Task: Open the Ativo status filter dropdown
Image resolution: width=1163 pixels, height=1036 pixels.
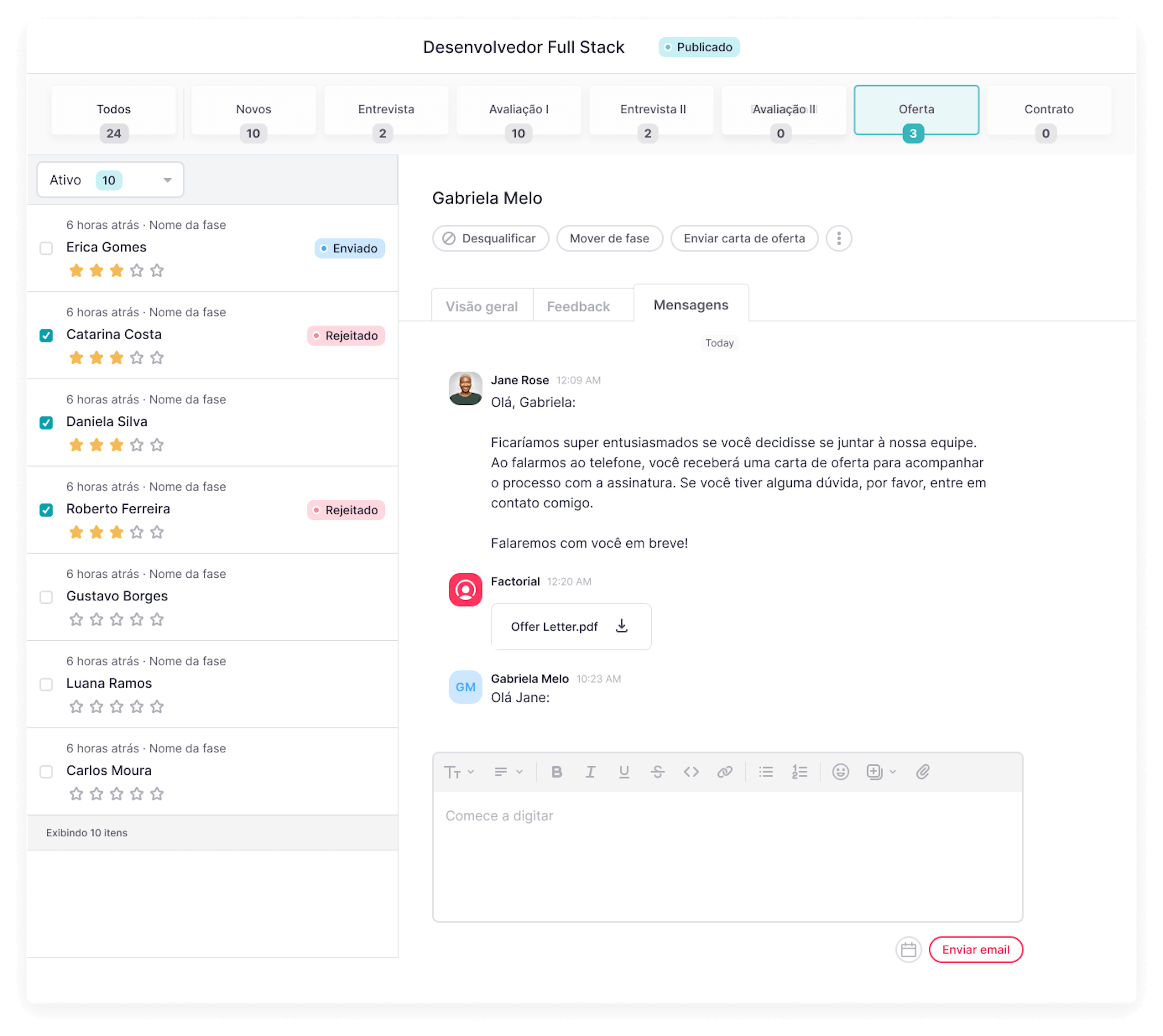Action: [110, 180]
